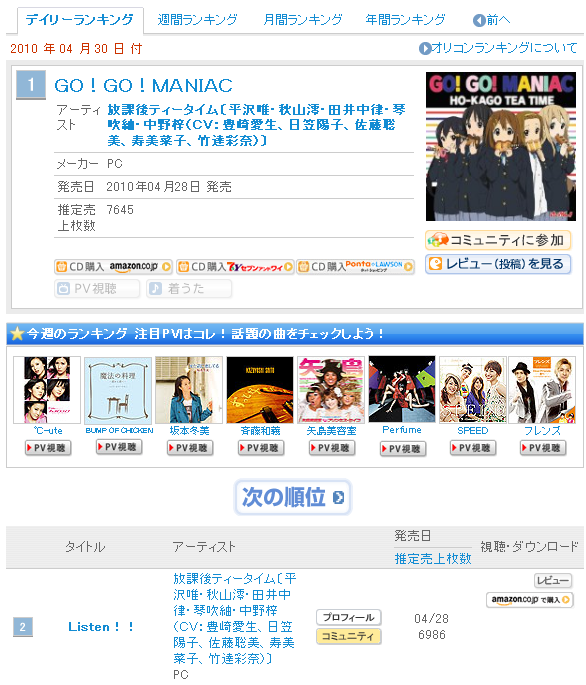
Task: Click the コミュニティに参加 button
Action: pos(498,240)
